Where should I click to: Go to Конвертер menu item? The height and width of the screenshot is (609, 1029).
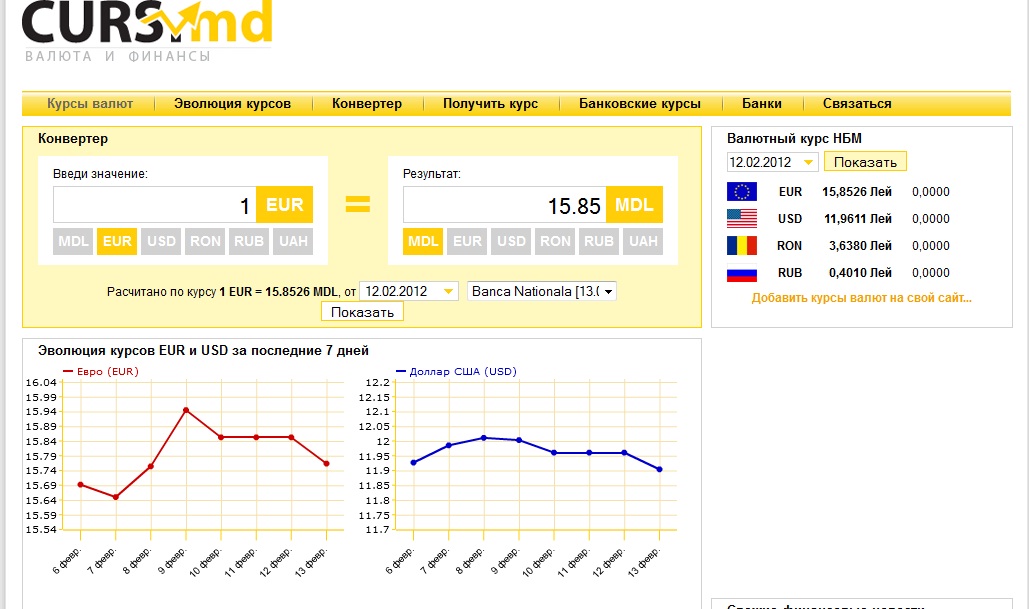click(367, 104)
